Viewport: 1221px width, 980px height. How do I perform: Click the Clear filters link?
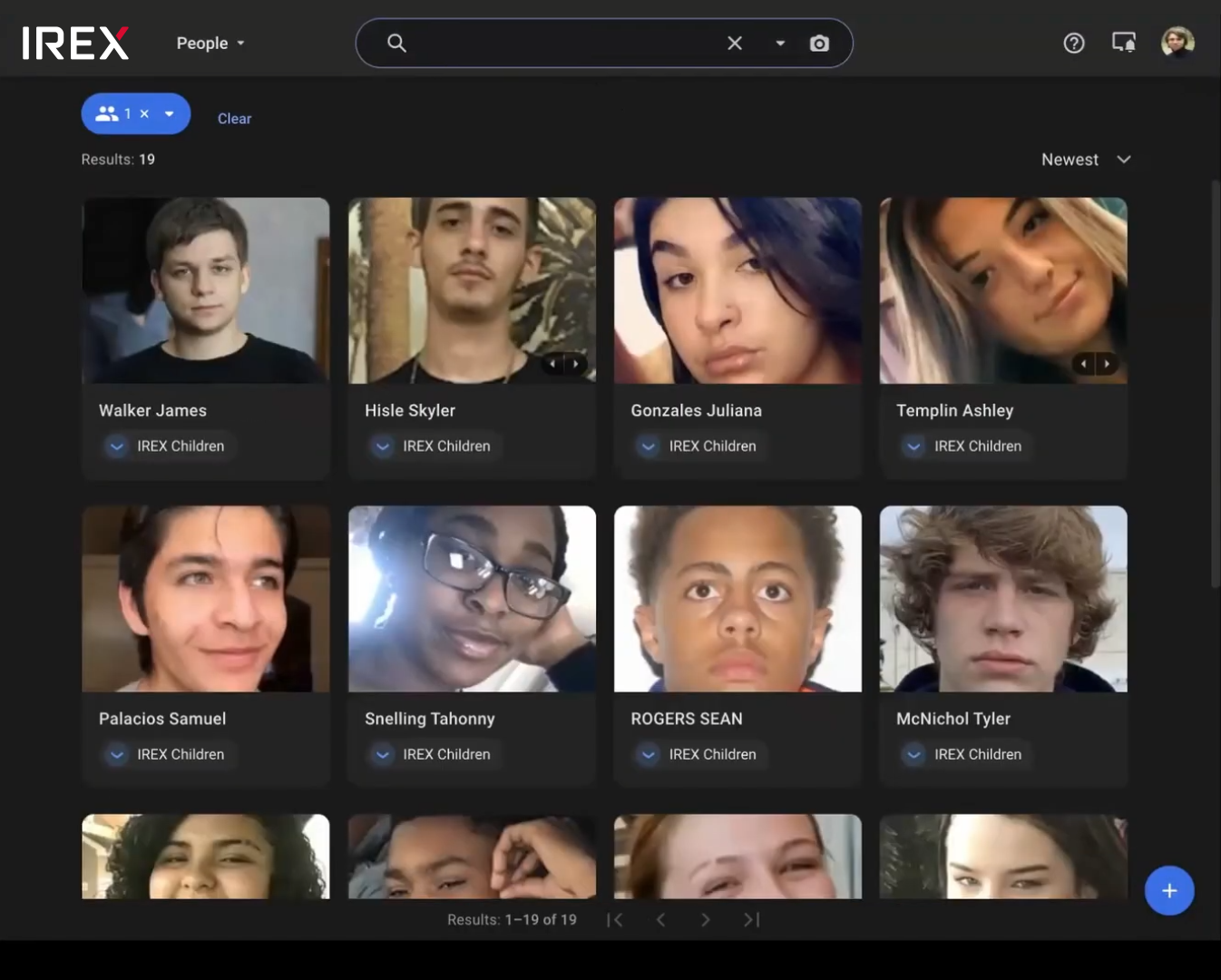pyautogui.click(x=234, y=119)
